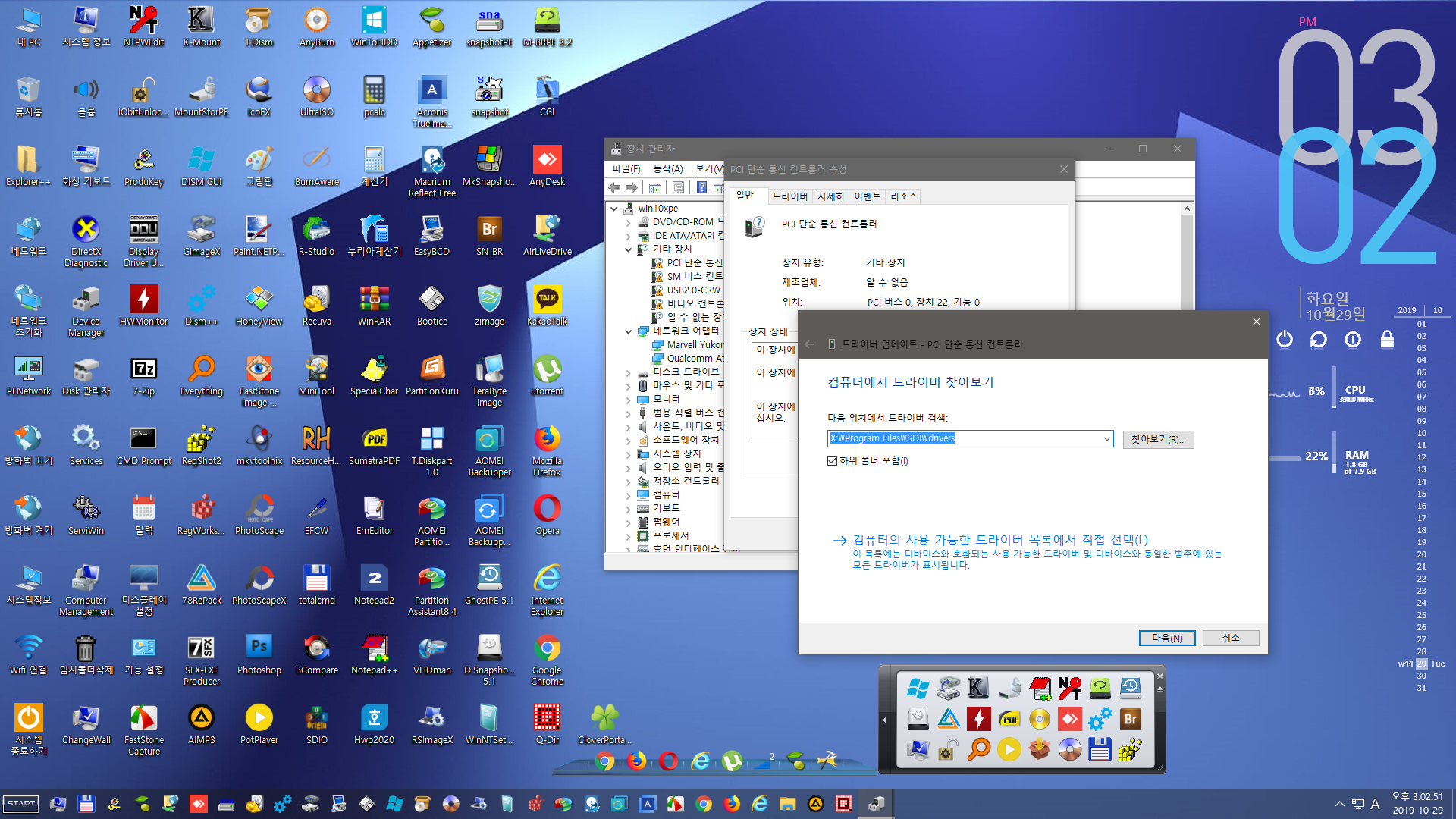
Task: Launch AnyBurn from the desktop
Action: [316, 27]
